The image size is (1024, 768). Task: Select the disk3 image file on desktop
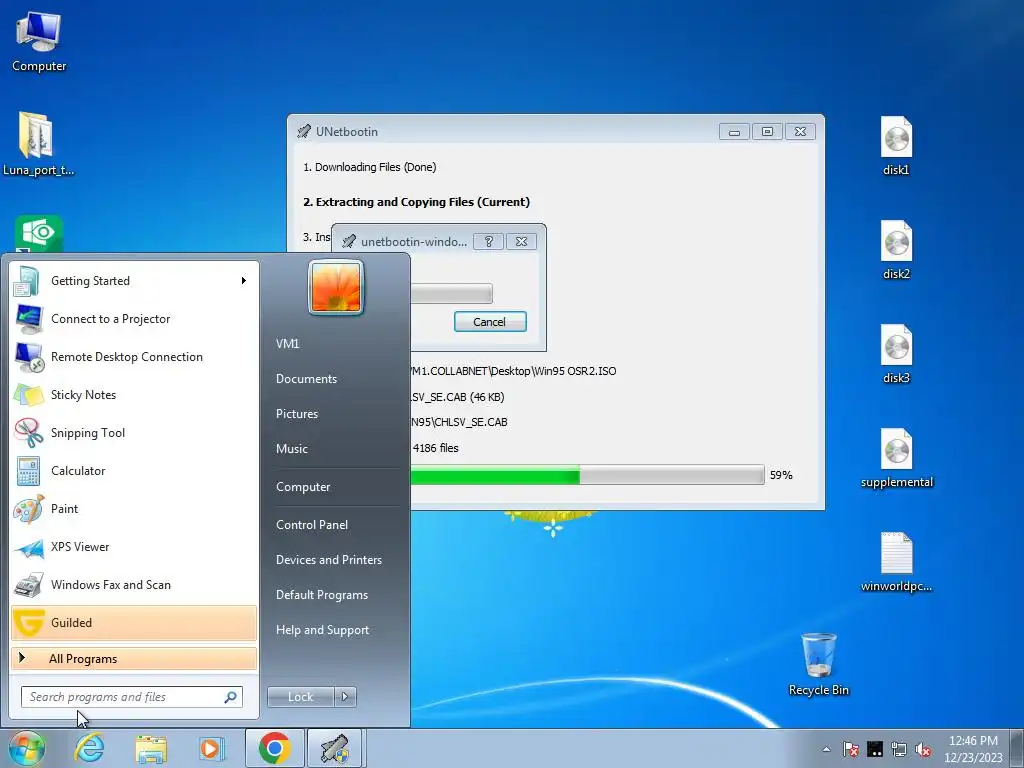coord(896,353)
